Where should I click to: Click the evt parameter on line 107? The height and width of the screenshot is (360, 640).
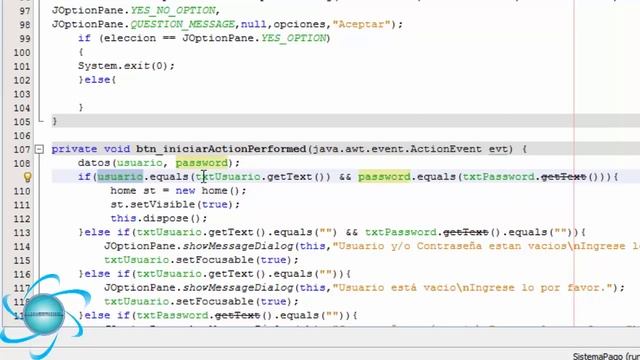pos(498,149)
